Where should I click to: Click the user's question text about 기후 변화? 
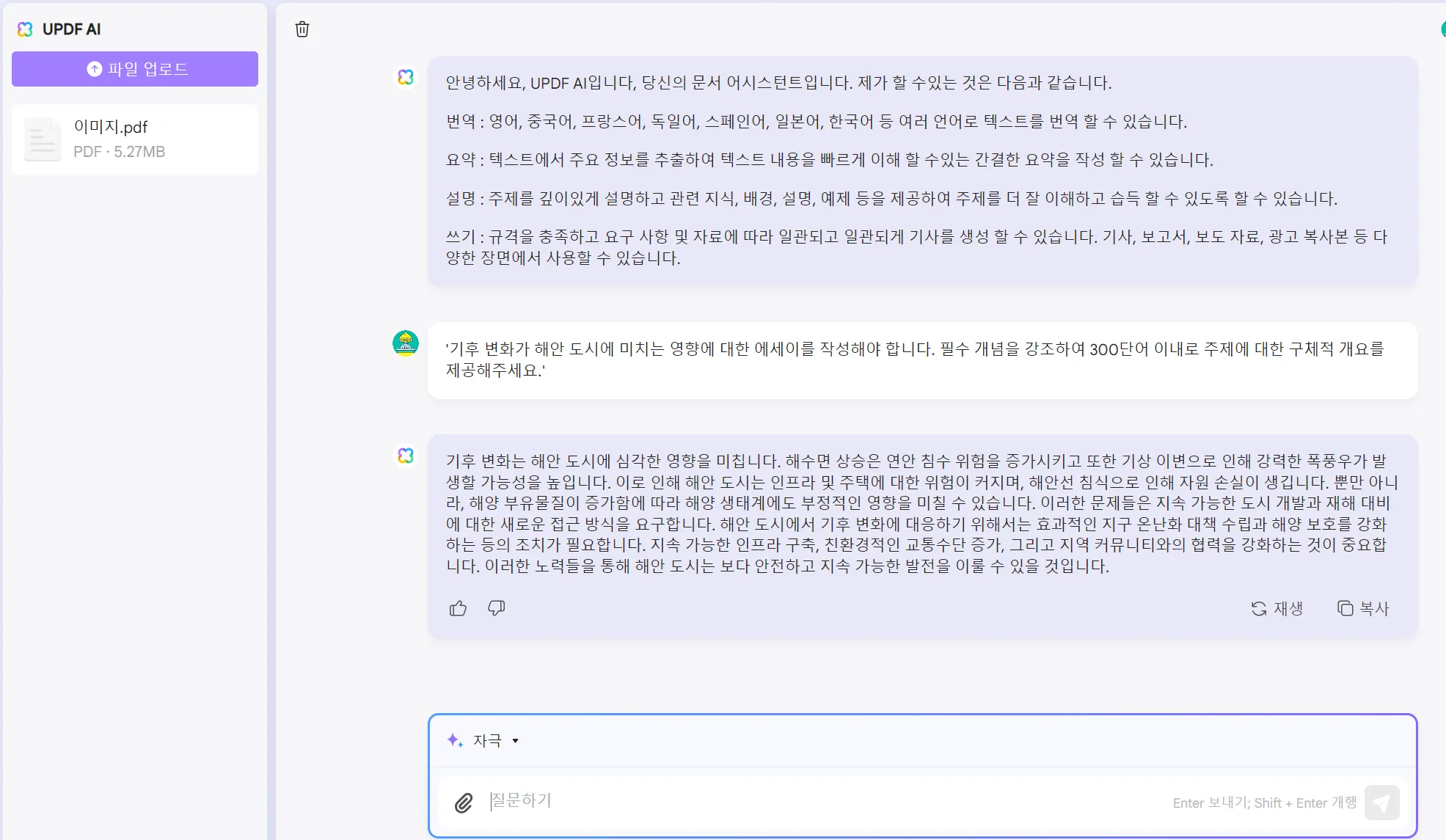915,359
